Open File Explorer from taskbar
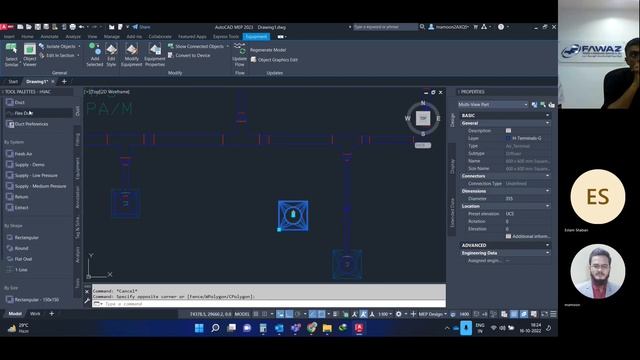The height and width of the screenshot is (360, 640). point(327,328)
